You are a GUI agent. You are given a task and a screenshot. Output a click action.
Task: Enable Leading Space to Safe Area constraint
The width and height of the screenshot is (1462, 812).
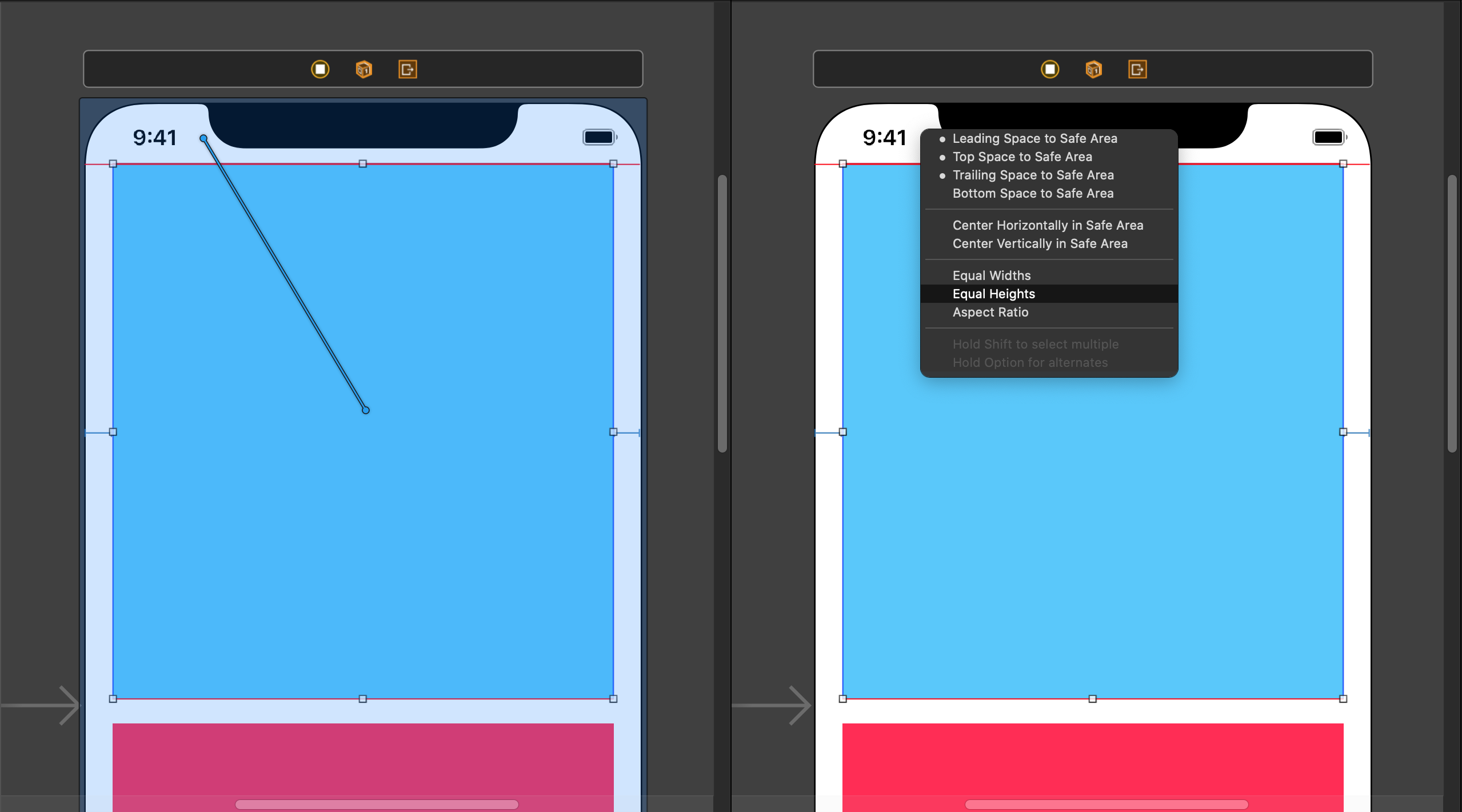pos(1035,138)
